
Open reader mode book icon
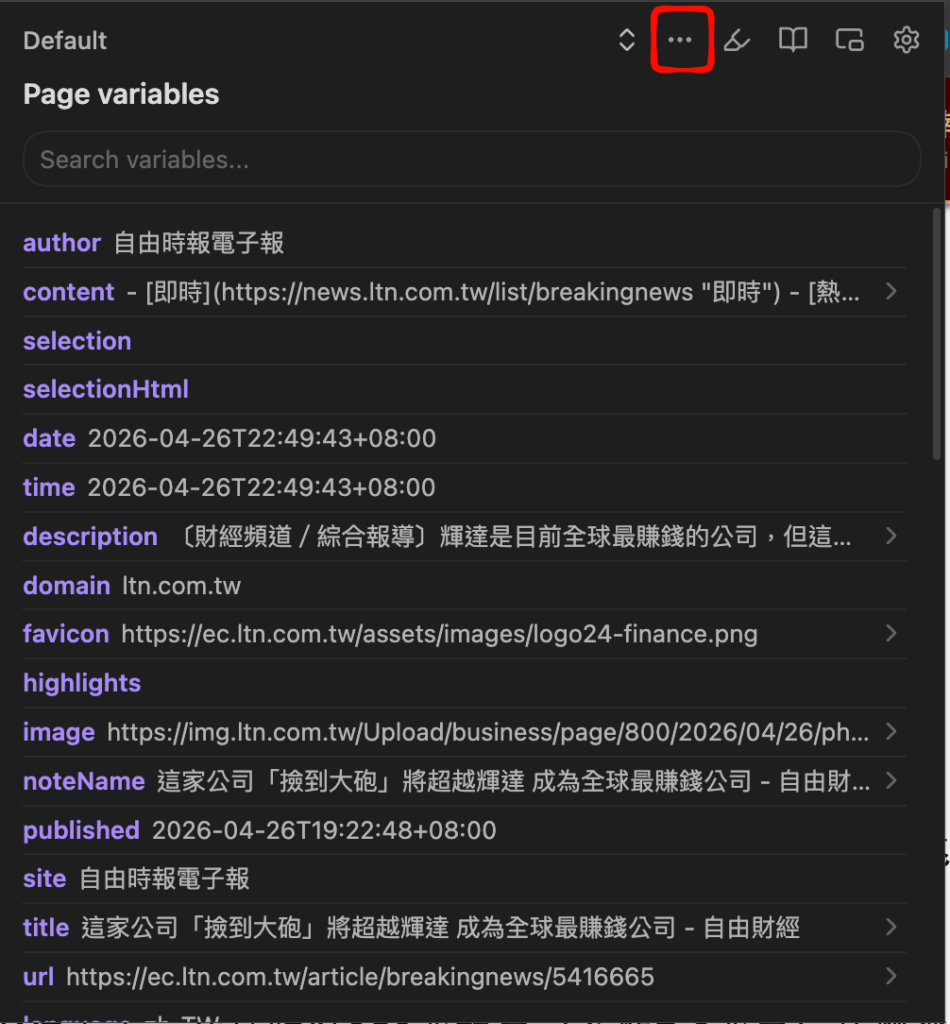tap(793, 40)
